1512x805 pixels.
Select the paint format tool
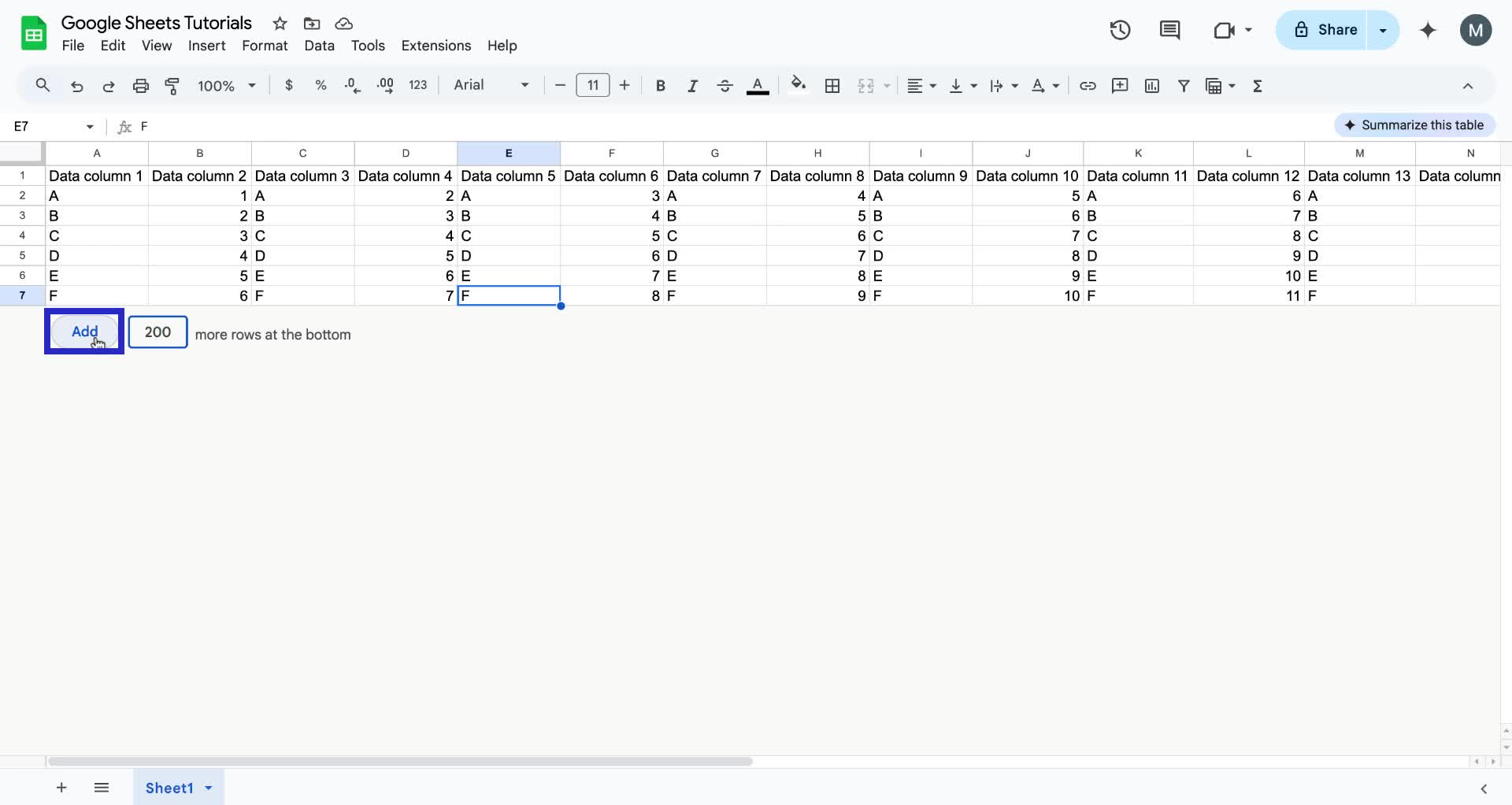click(x=172, y=86)
